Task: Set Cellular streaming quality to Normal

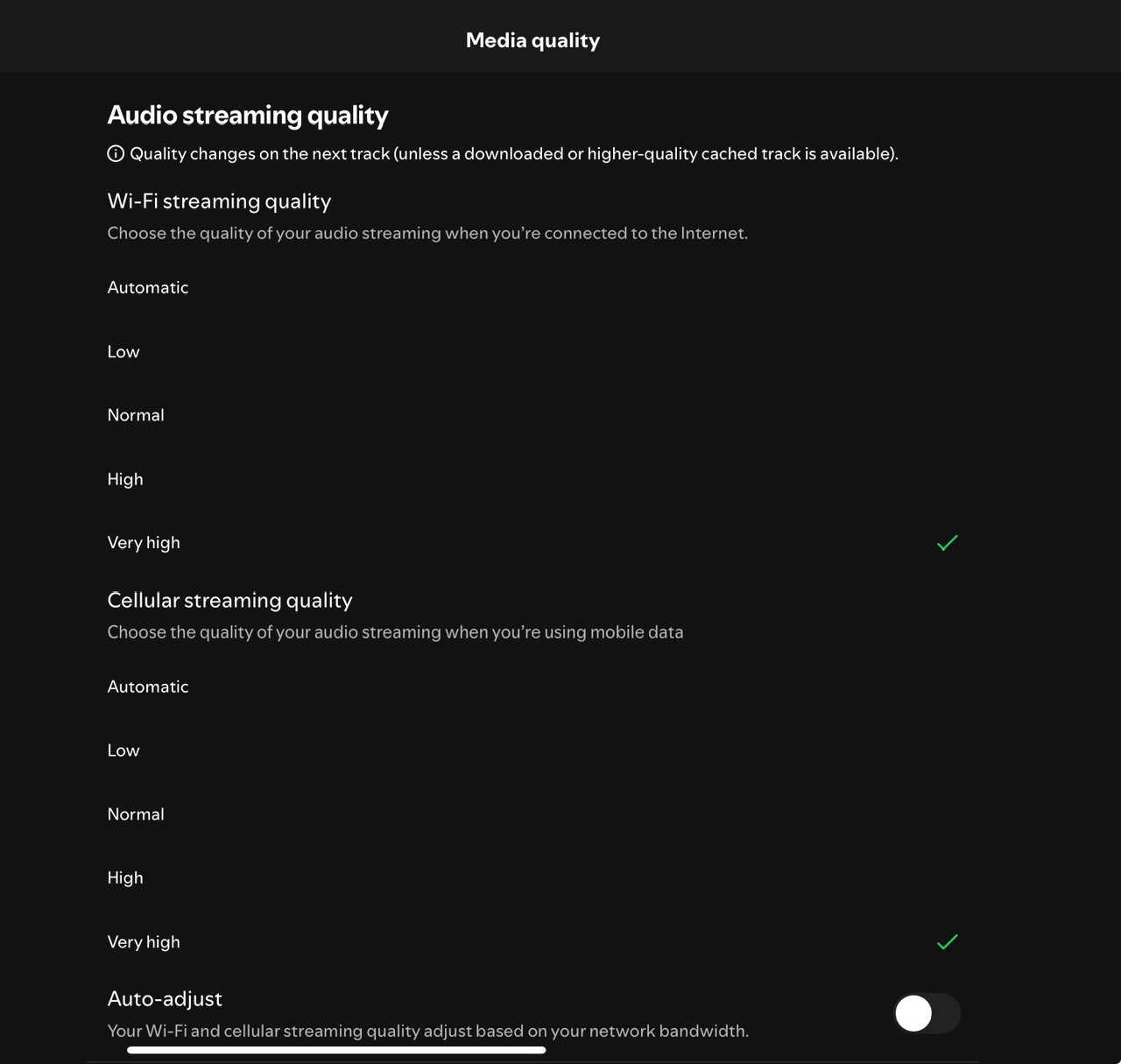Action: tap(136, 814)
